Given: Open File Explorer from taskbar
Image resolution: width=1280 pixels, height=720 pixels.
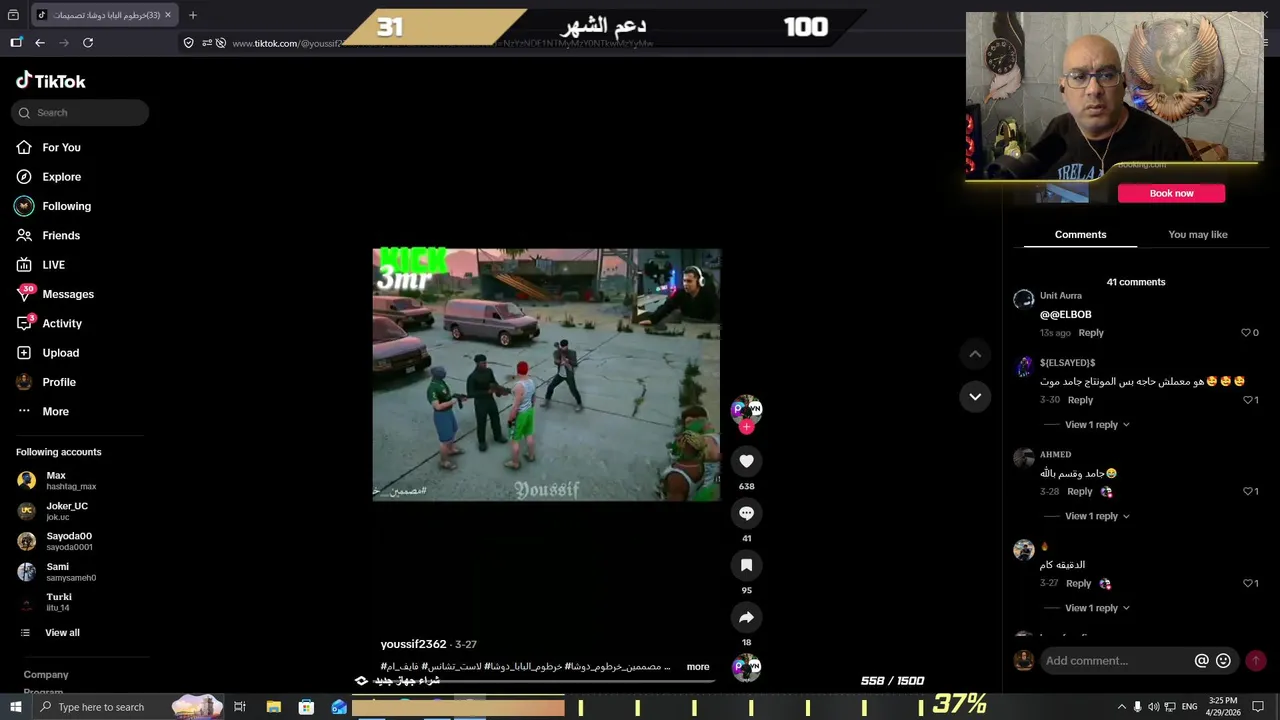Looking at the screenshot, I should 273,707.
